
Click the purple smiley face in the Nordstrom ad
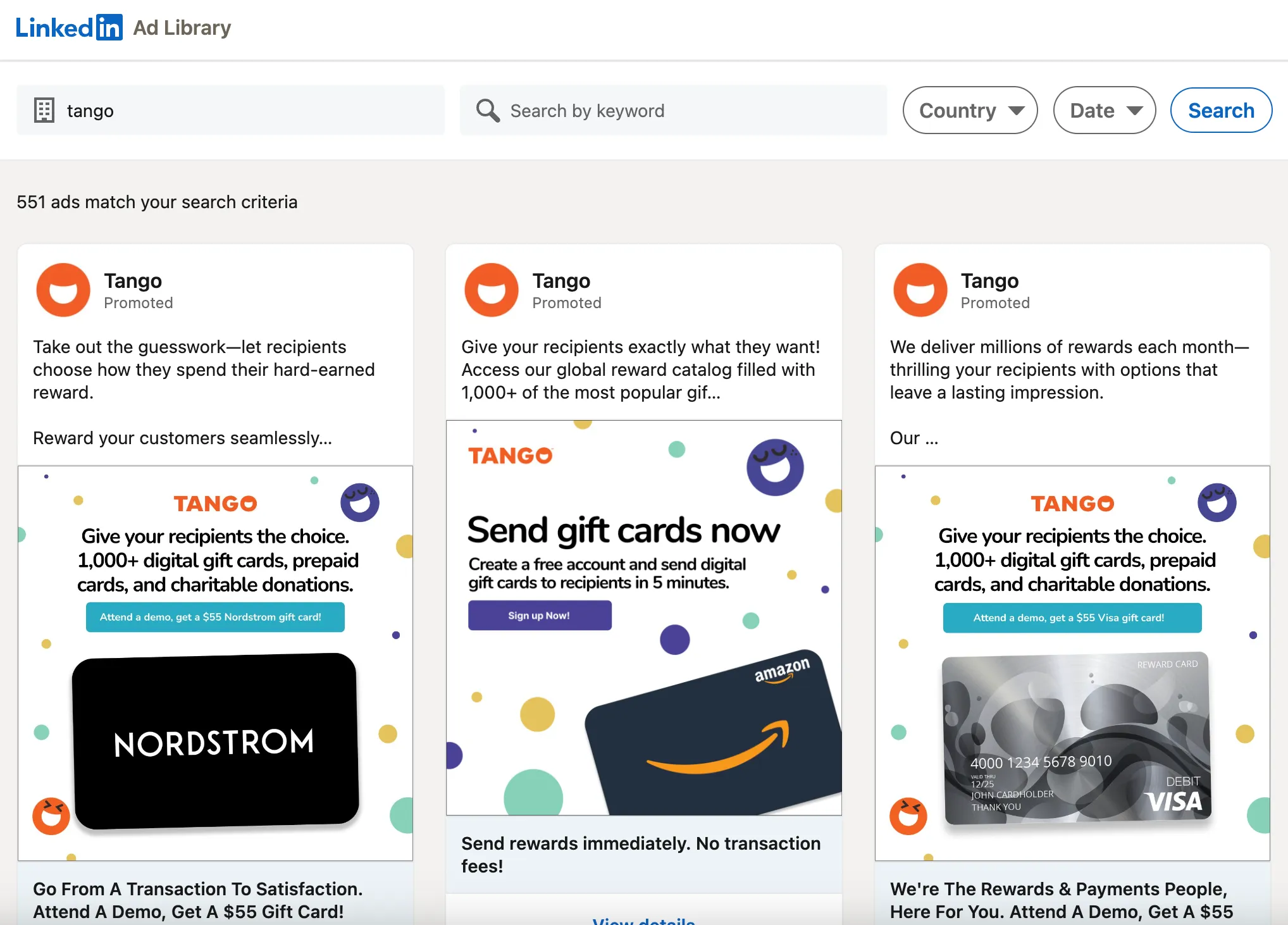[360, 502]
